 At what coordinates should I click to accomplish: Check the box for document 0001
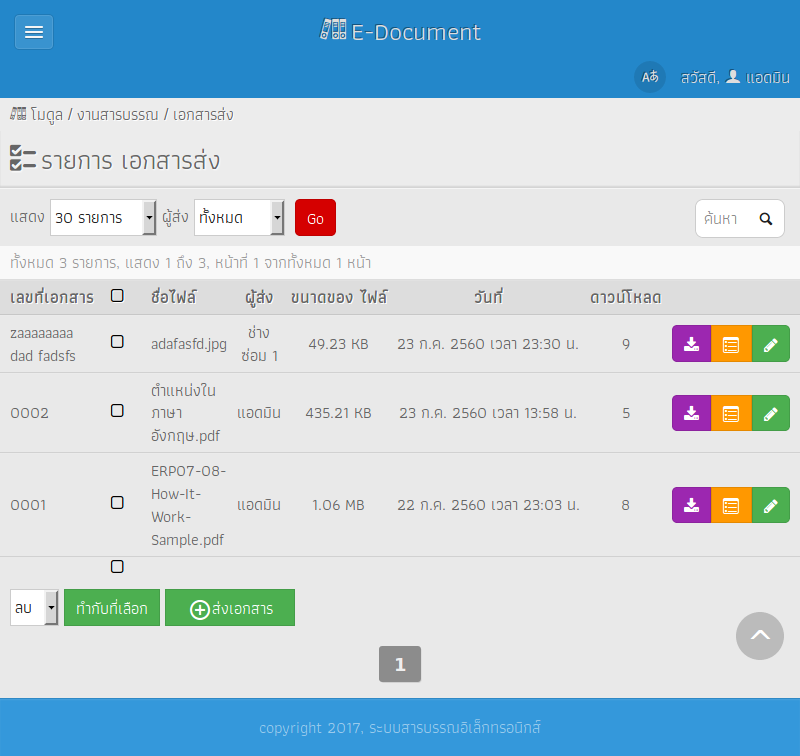tap(117, 503)
